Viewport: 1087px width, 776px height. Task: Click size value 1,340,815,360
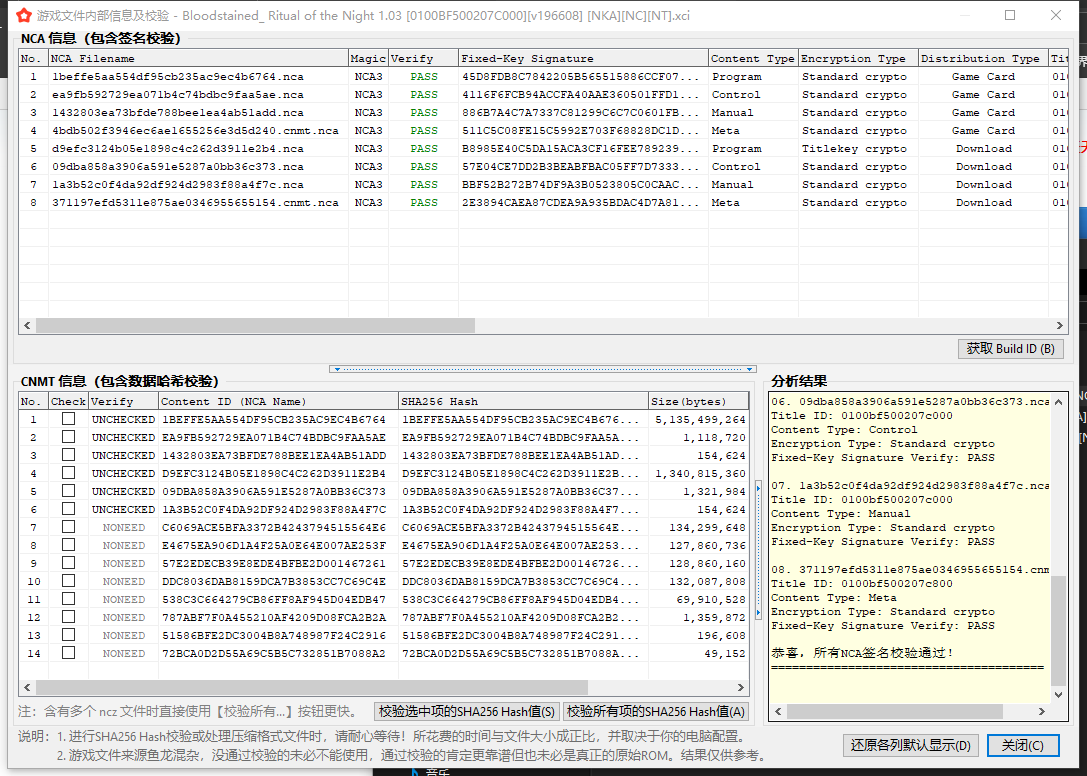700,474
